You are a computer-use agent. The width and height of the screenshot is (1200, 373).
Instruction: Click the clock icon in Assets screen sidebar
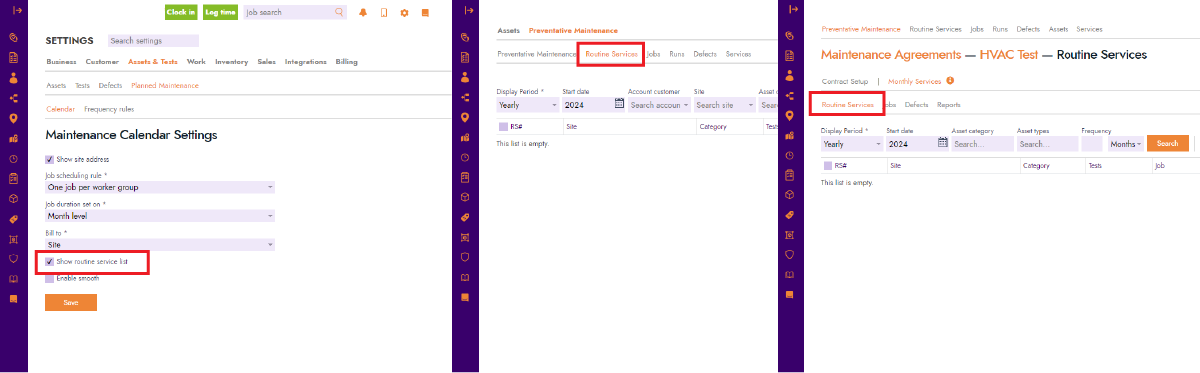point(465,157)
